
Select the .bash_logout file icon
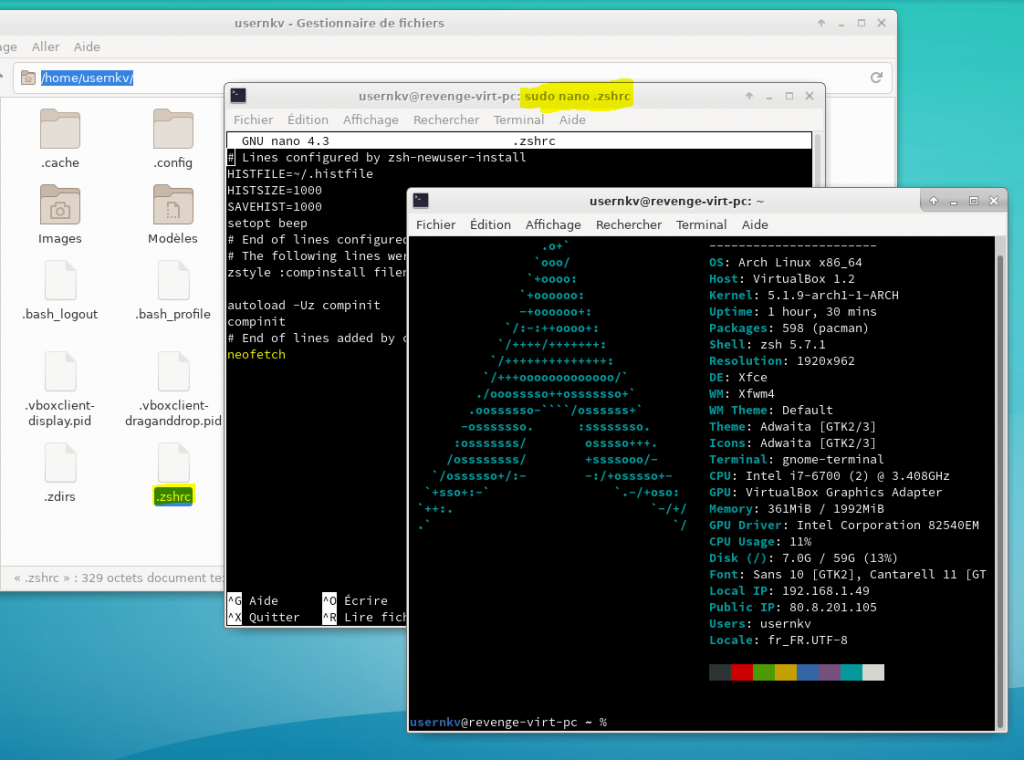tap(60, 281)
